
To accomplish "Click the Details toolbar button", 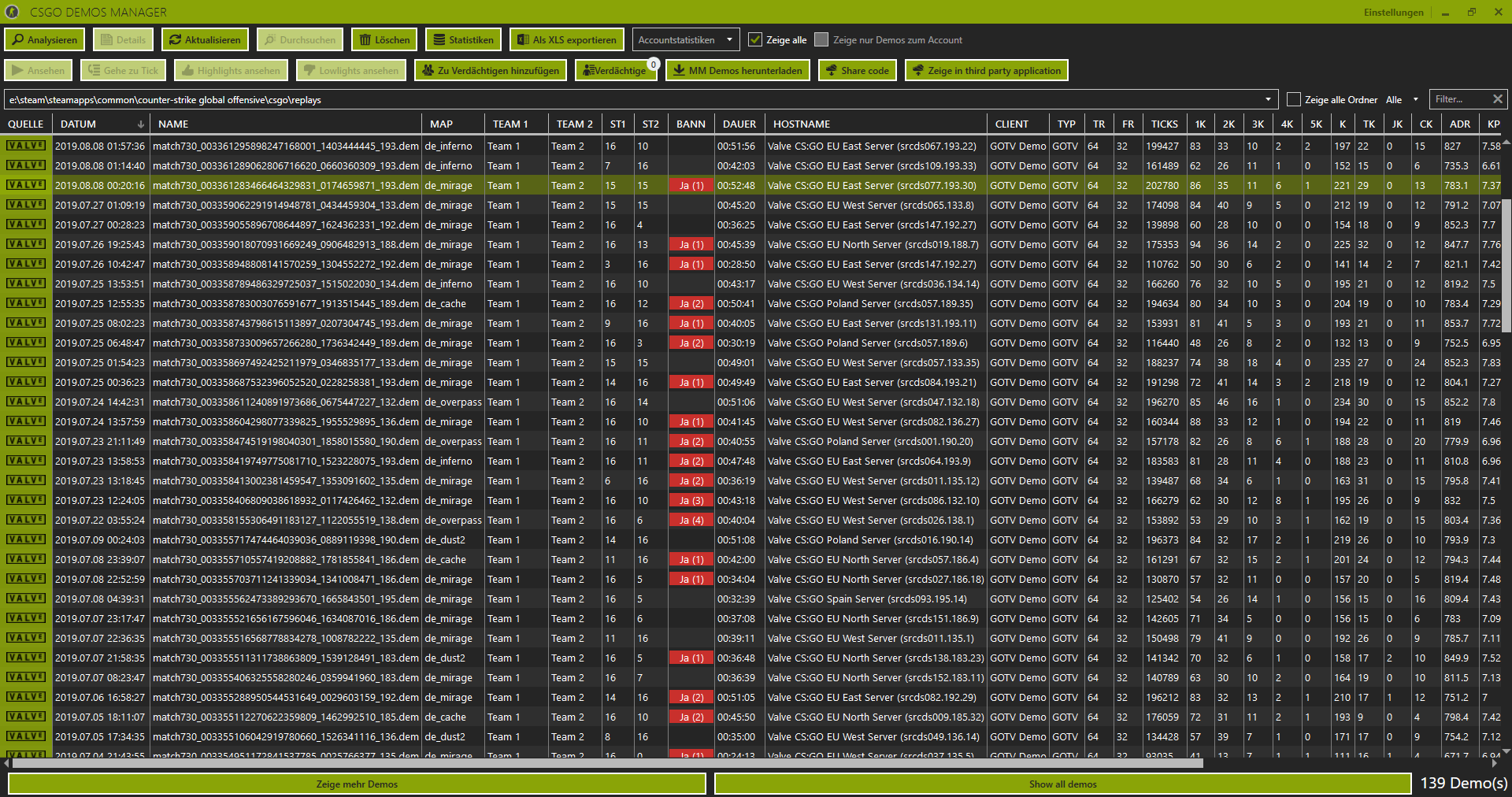I will click(x=123, y=39).
